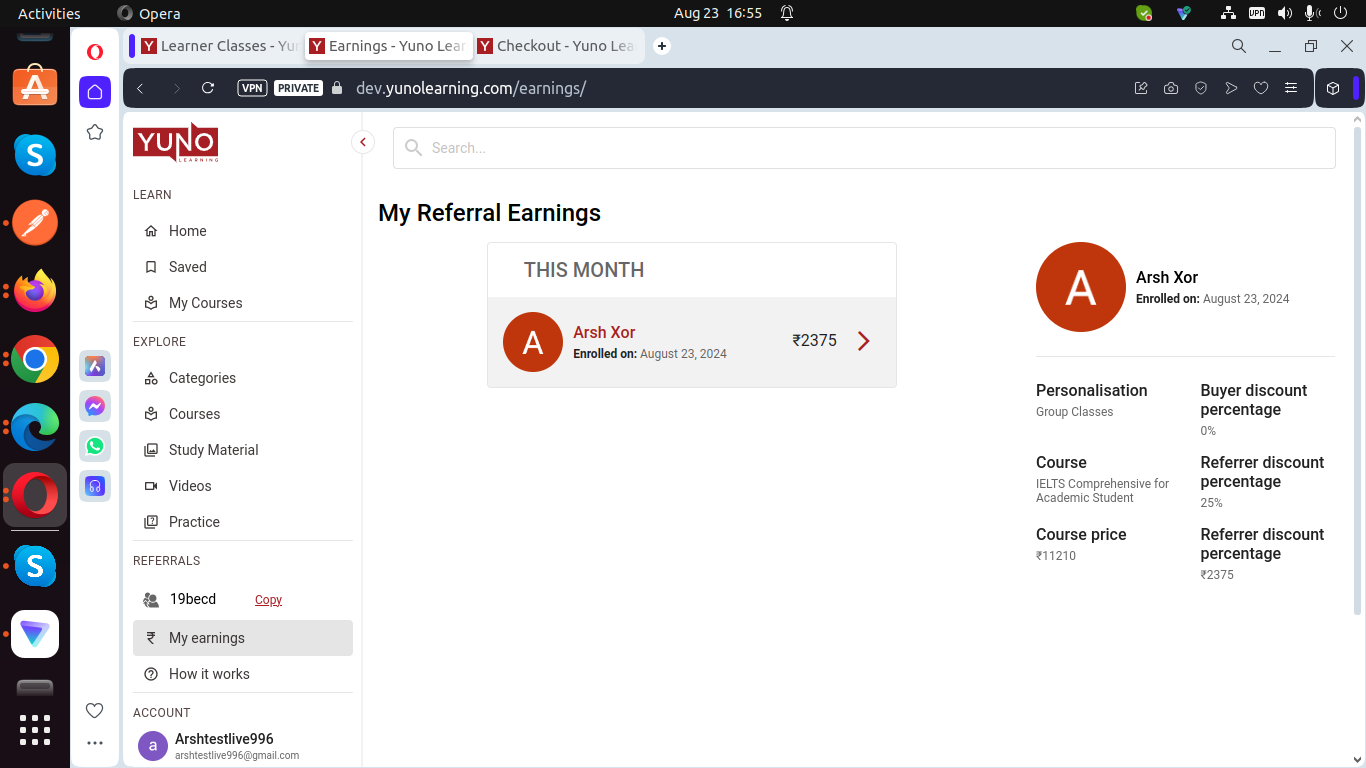Open a new browser tab
This screenshot has height=768, width=1366.
point(662,46)
